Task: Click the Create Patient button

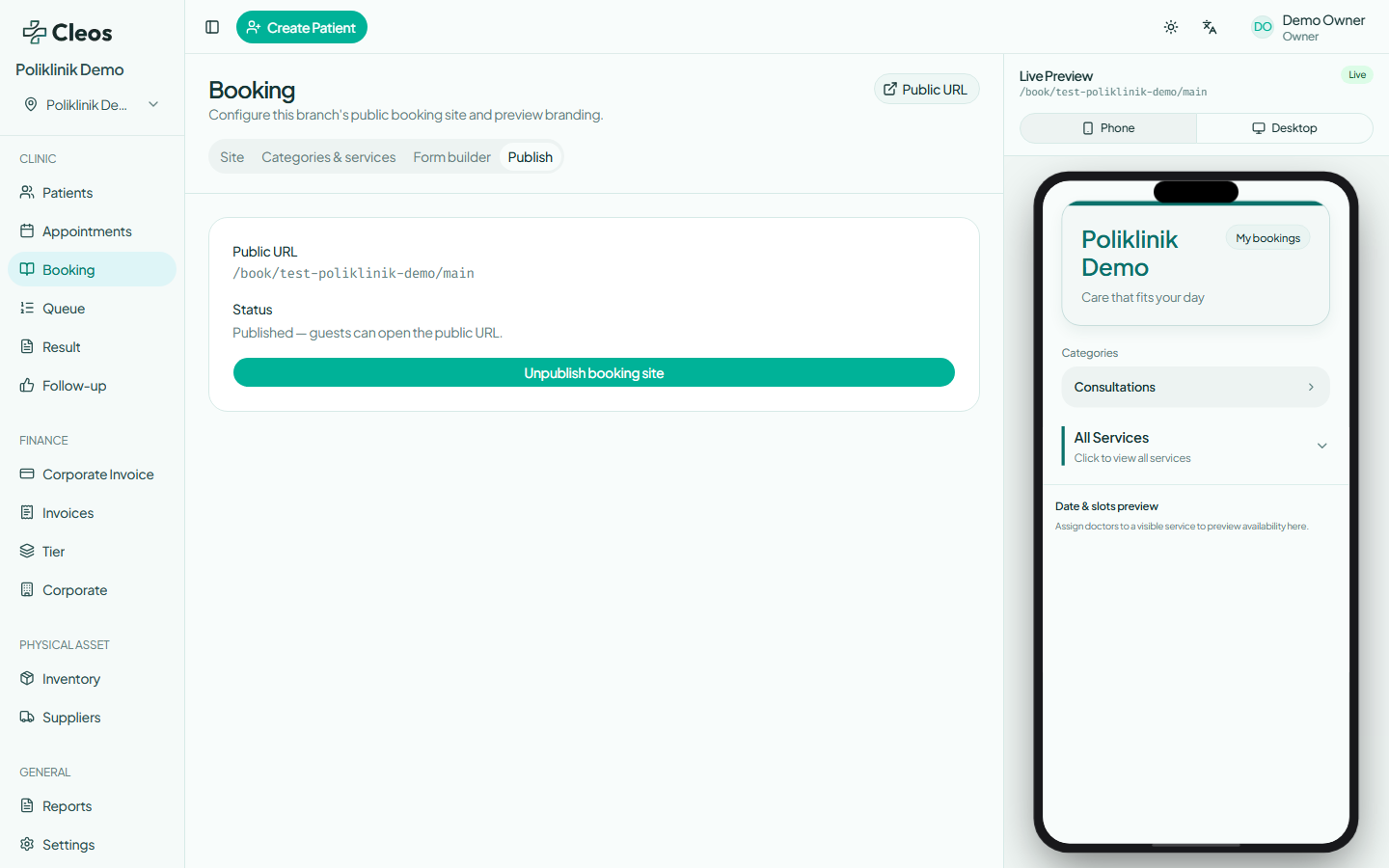Action: 302,27
